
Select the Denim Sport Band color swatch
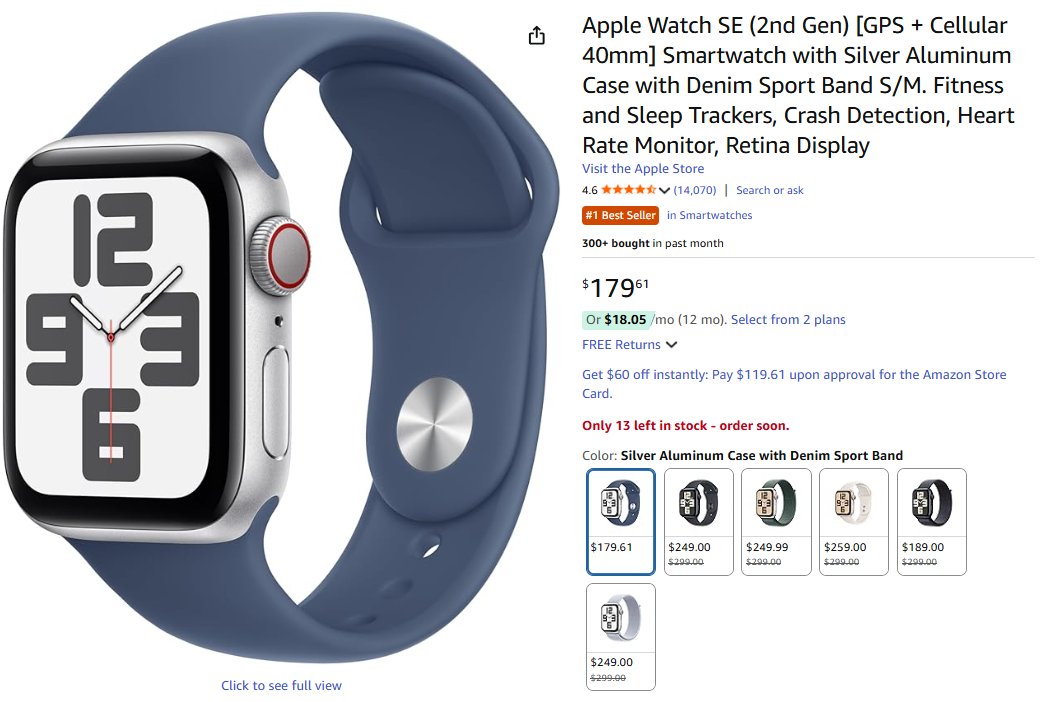click(621, 522)
